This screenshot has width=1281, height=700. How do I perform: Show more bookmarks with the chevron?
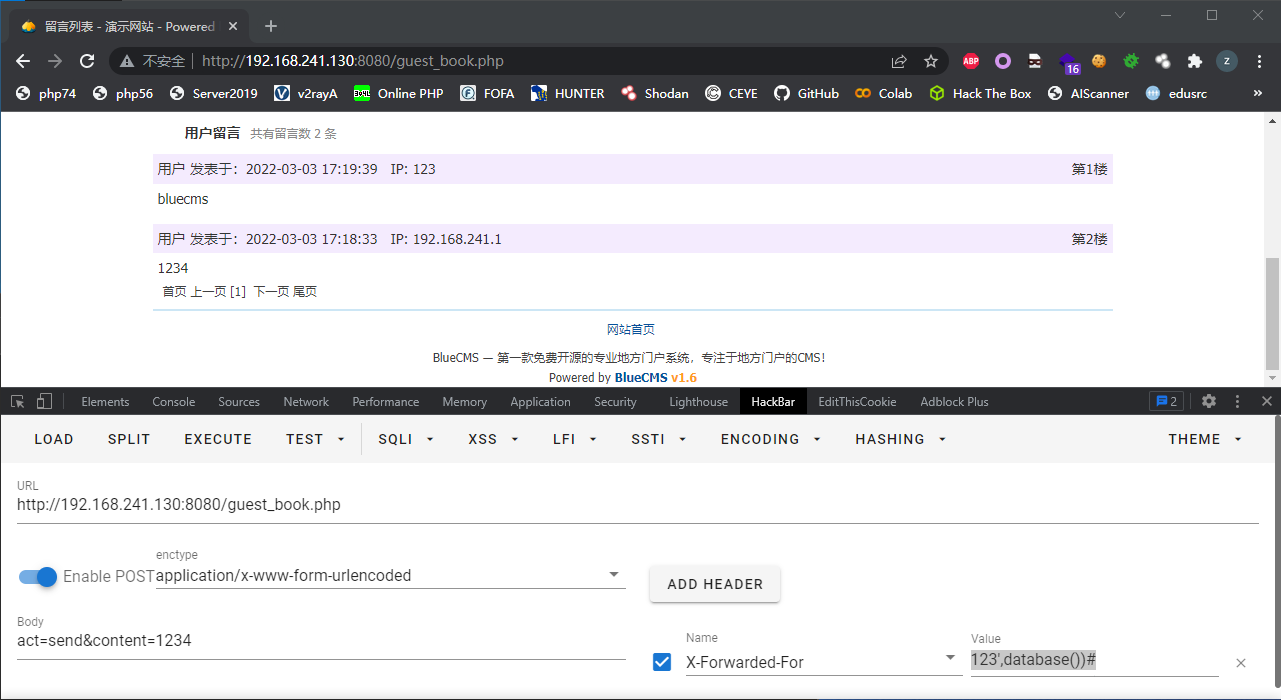pos(1257,93)
